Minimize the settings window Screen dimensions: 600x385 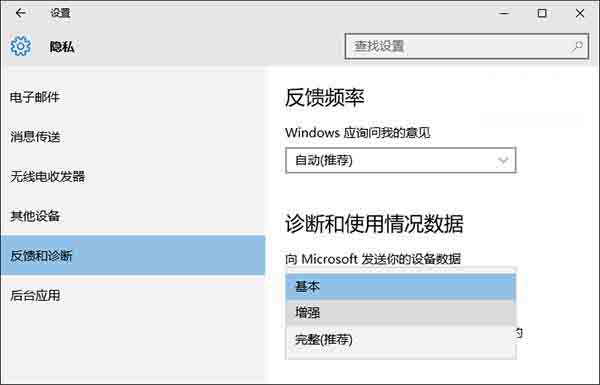tap(504, 13)
